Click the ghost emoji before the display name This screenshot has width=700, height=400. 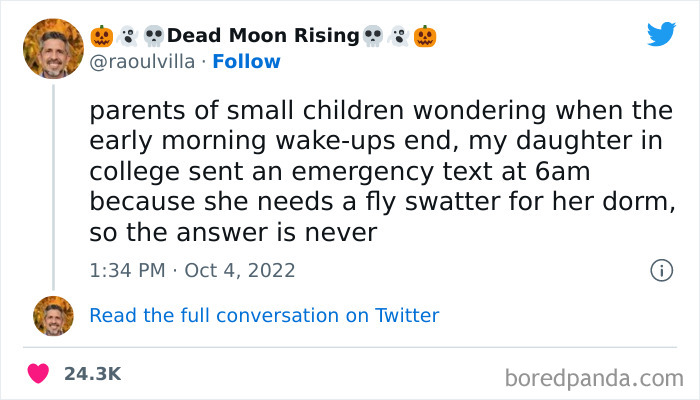pos(128,37)
